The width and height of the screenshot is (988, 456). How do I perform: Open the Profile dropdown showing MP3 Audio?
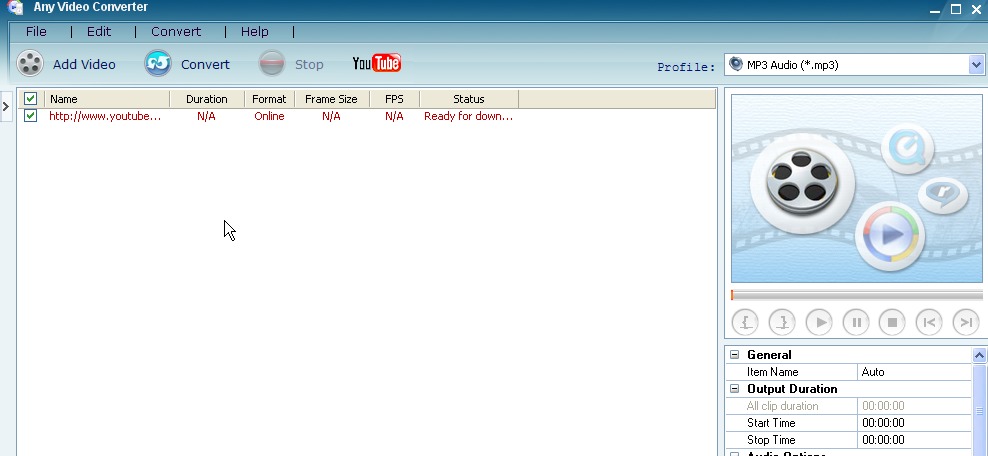(976, 65)
